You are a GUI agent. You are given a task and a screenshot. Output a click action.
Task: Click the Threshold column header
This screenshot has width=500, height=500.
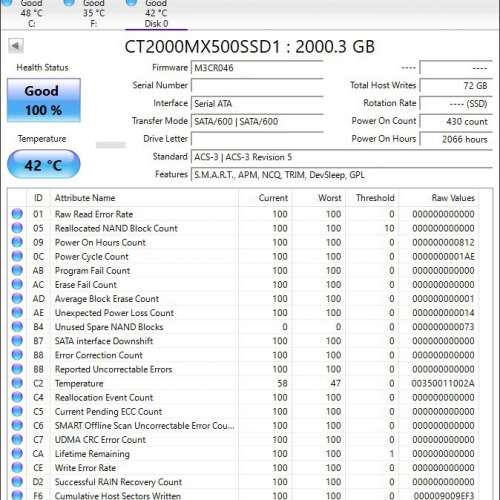point(372,198)
